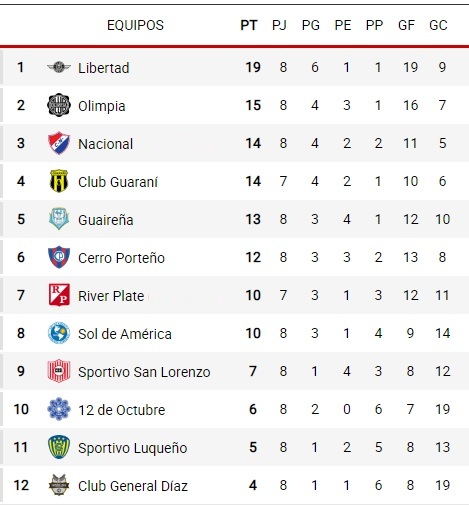
Task: Select Olimpia's points value 15
Action: click(253, 105)
